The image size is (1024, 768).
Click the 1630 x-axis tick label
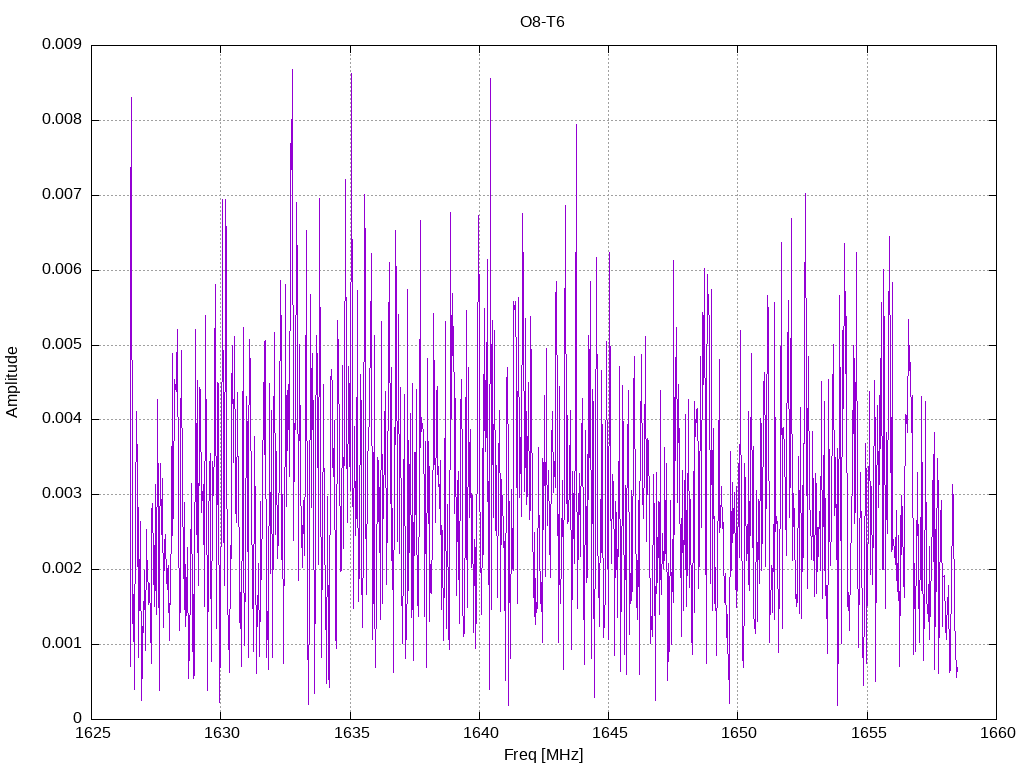(222, 733)
